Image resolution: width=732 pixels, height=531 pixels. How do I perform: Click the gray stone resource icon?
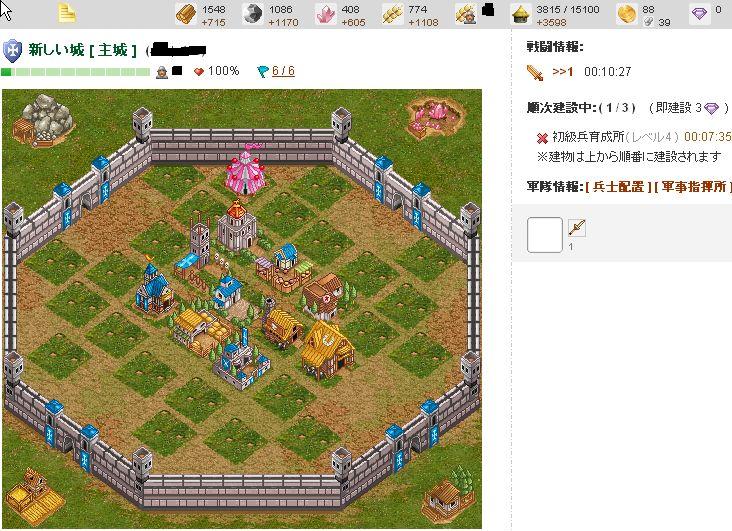point(253,14)
